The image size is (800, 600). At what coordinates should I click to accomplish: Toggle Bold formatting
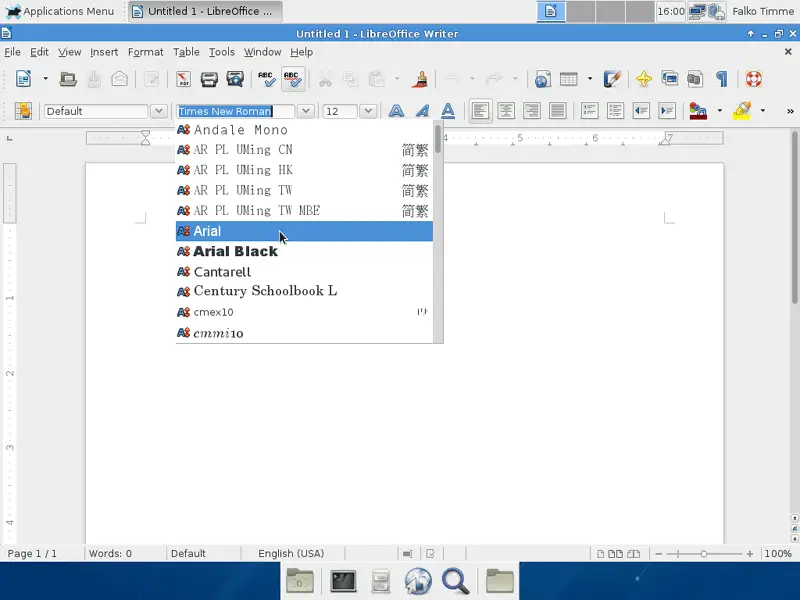[x=396, y=111]
